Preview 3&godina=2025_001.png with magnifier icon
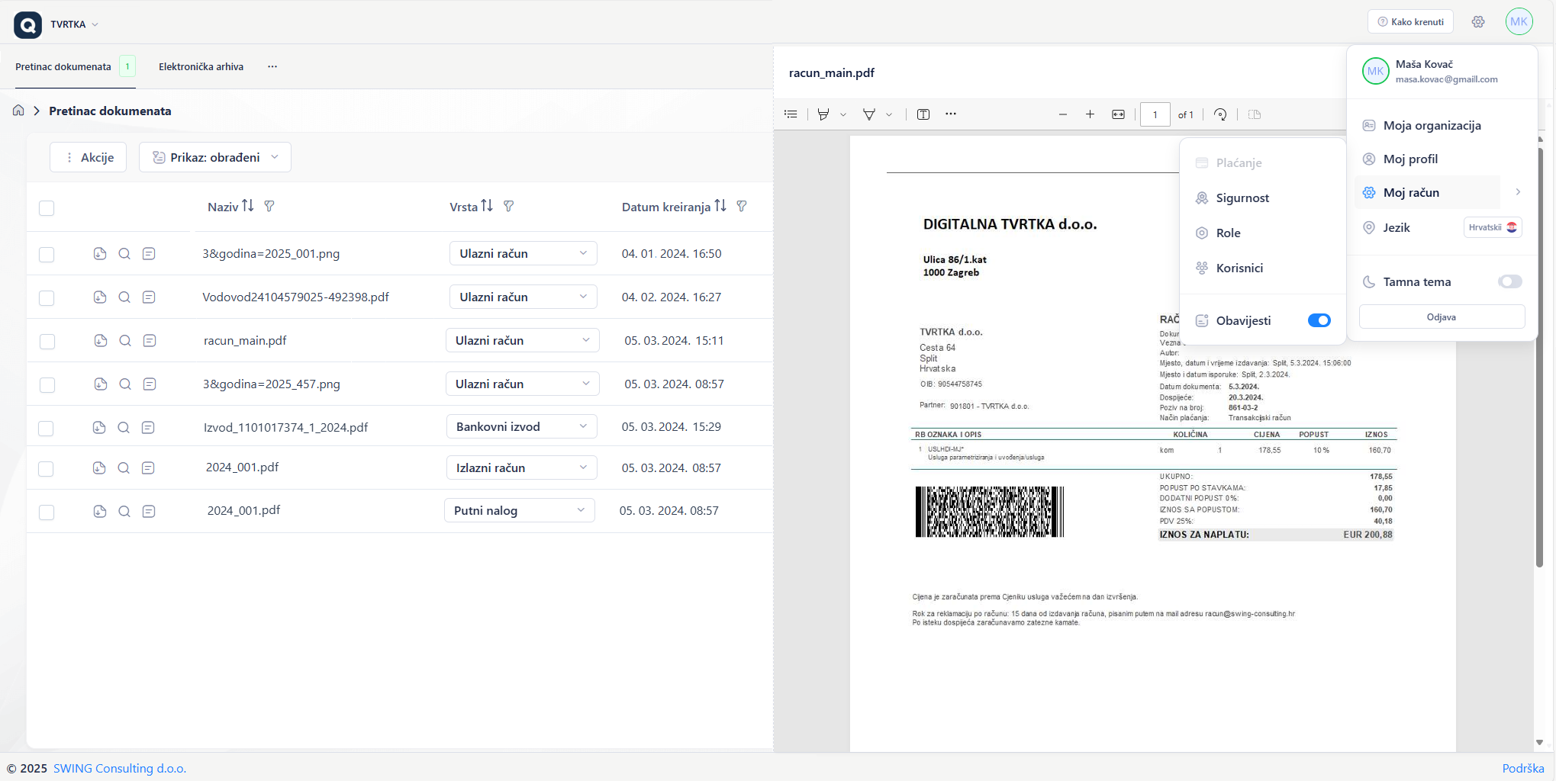 tap(124, 253)
